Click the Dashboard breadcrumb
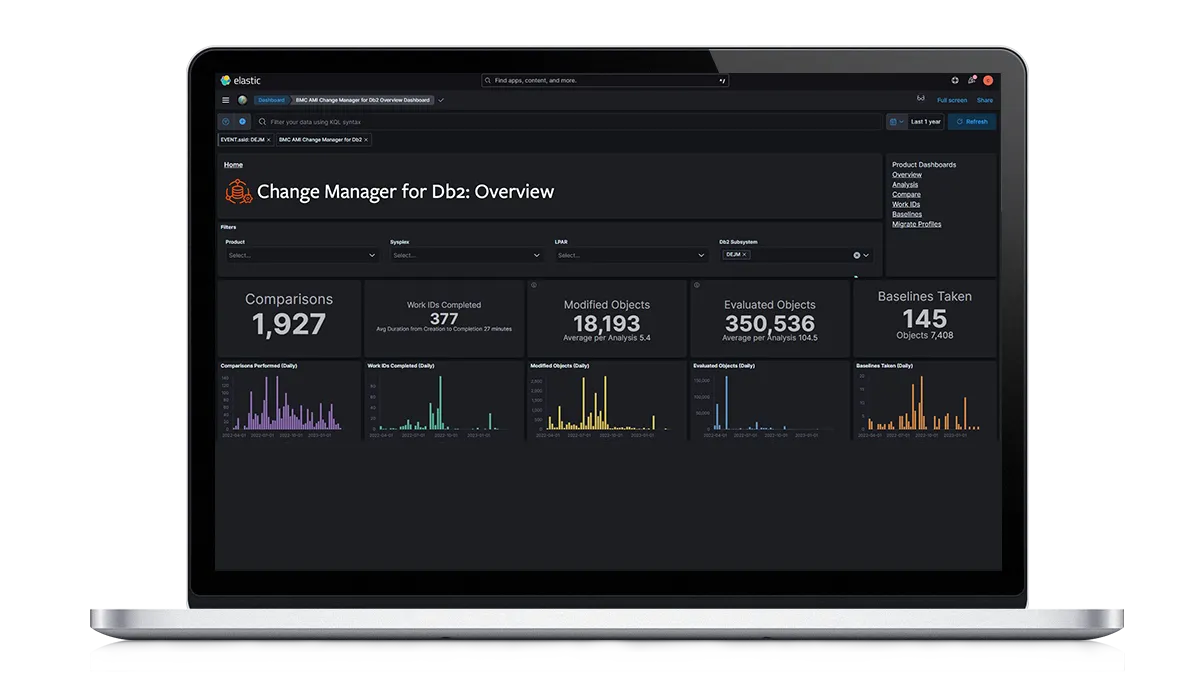1200x690 pixels. [x=271, y=100]
